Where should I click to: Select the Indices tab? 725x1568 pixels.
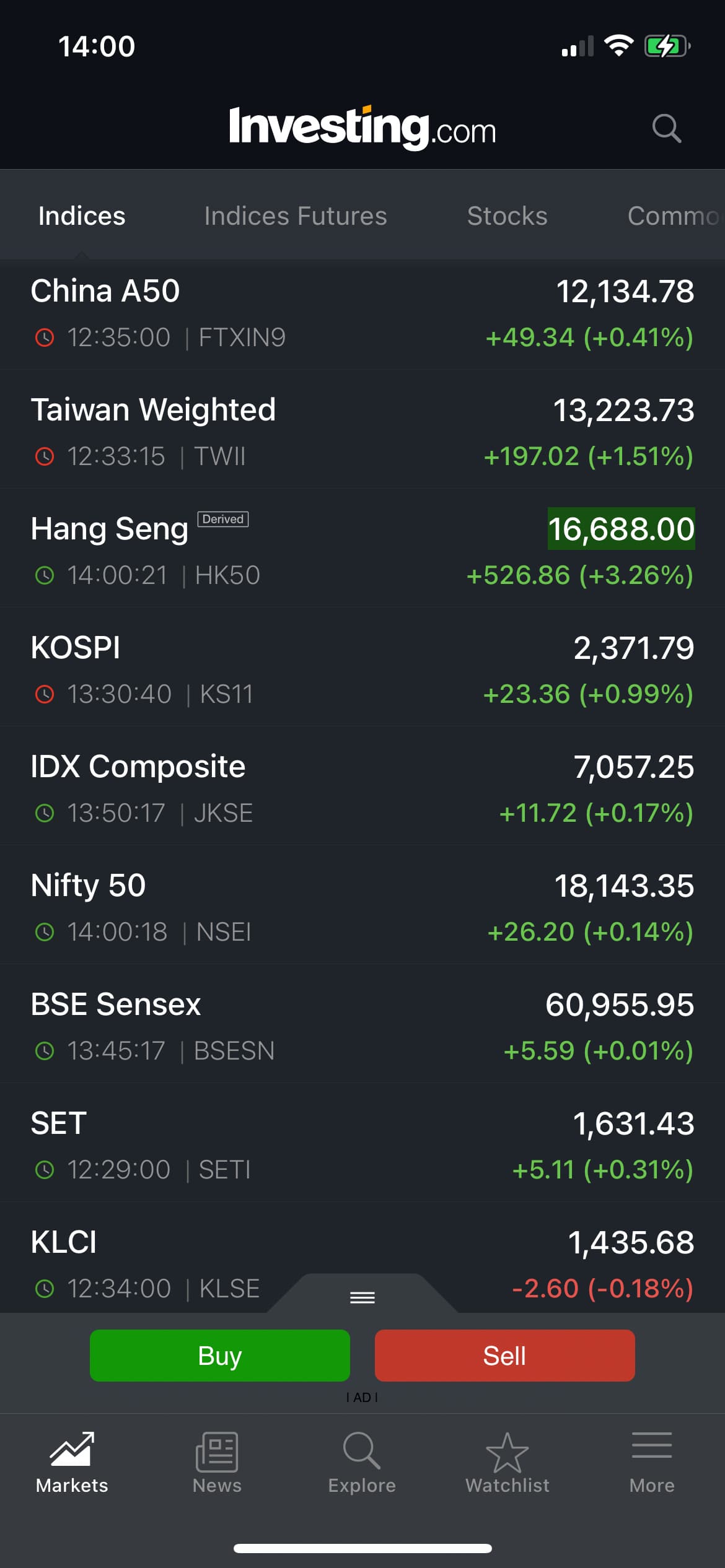pyautogui.click(x=82, y=216)
